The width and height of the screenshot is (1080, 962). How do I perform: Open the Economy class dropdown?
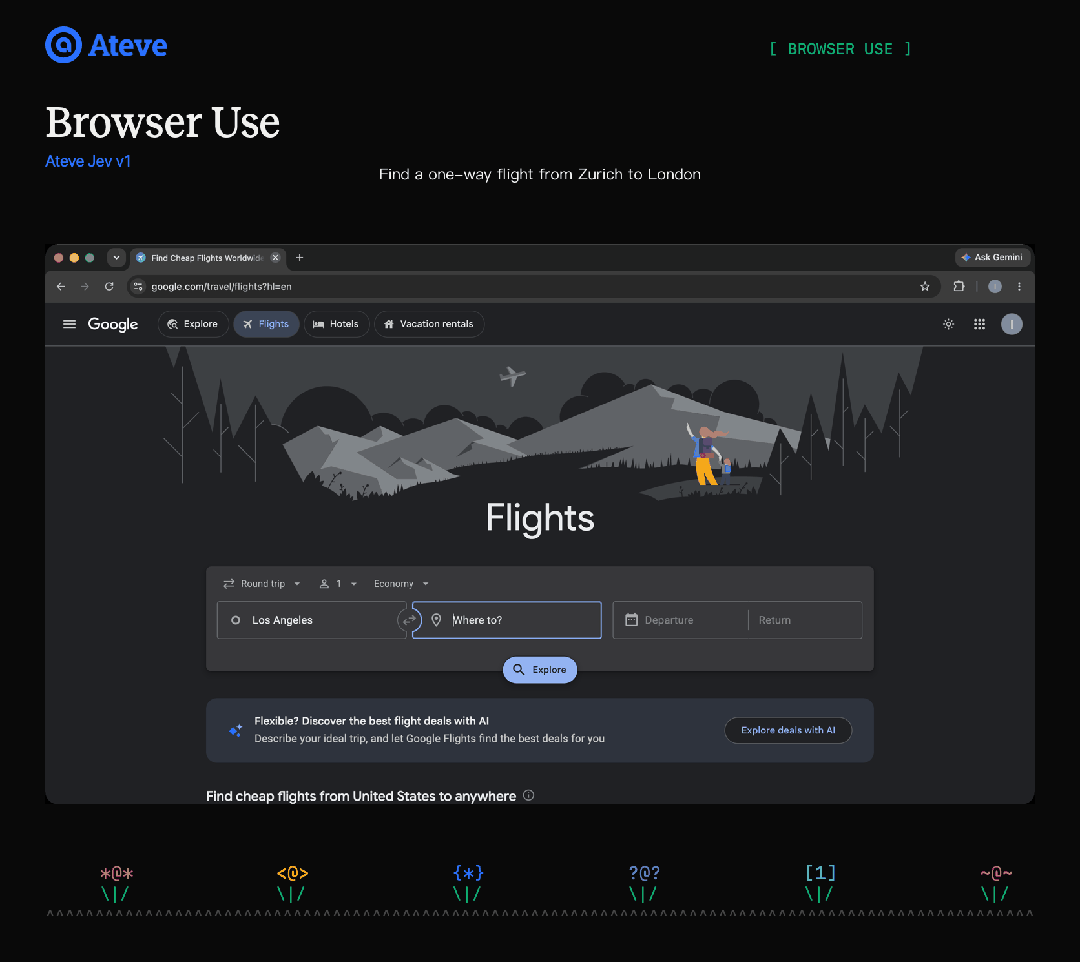point(402,583)
